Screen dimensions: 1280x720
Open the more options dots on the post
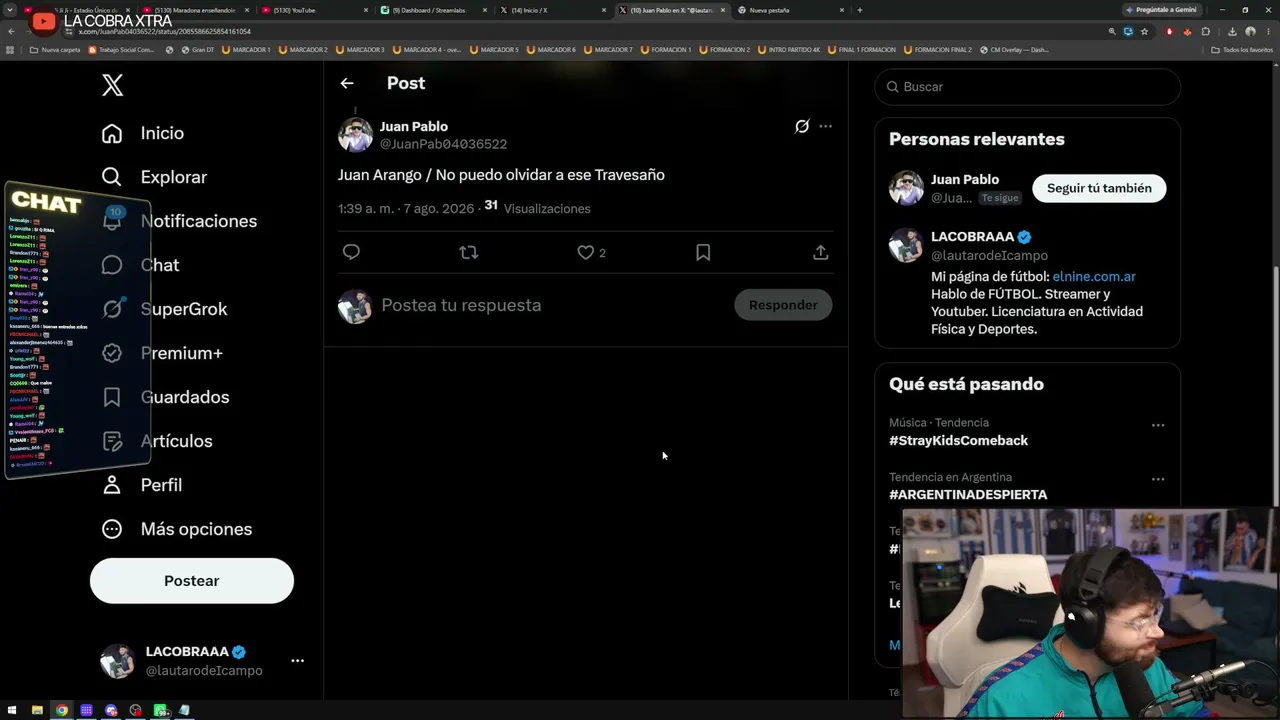click(x=825, y=126)
